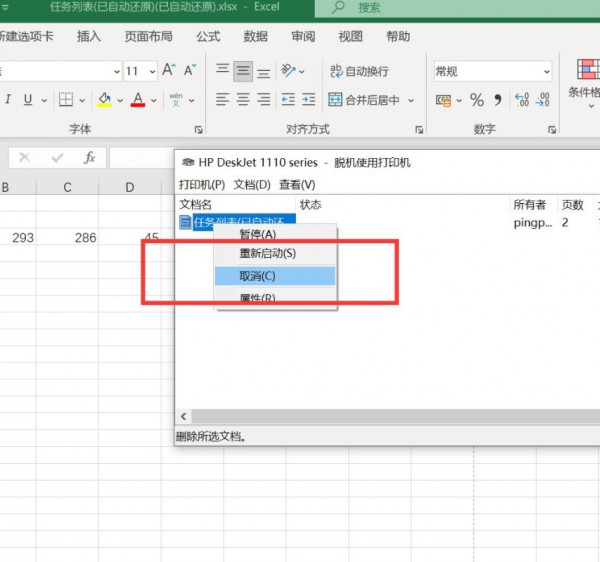This screenshot has width=600, height=562.
Task: Select top align icon
Action: coord(222,71)
